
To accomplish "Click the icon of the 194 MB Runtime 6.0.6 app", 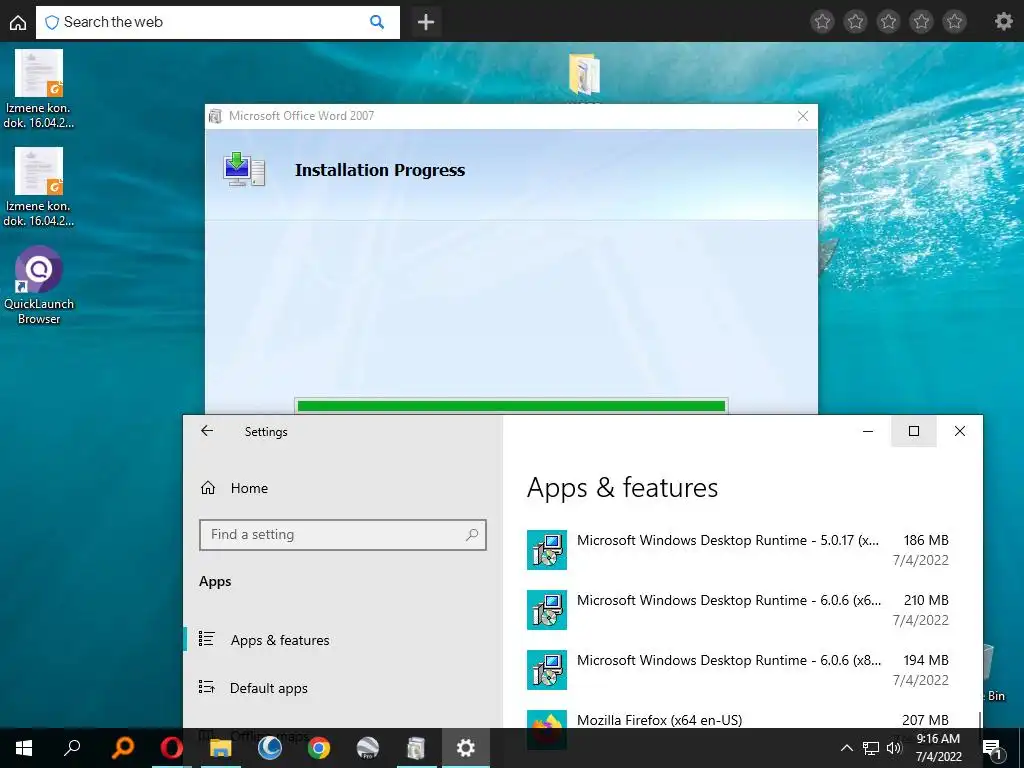I will pyautogui.click(x=547, y=670).
